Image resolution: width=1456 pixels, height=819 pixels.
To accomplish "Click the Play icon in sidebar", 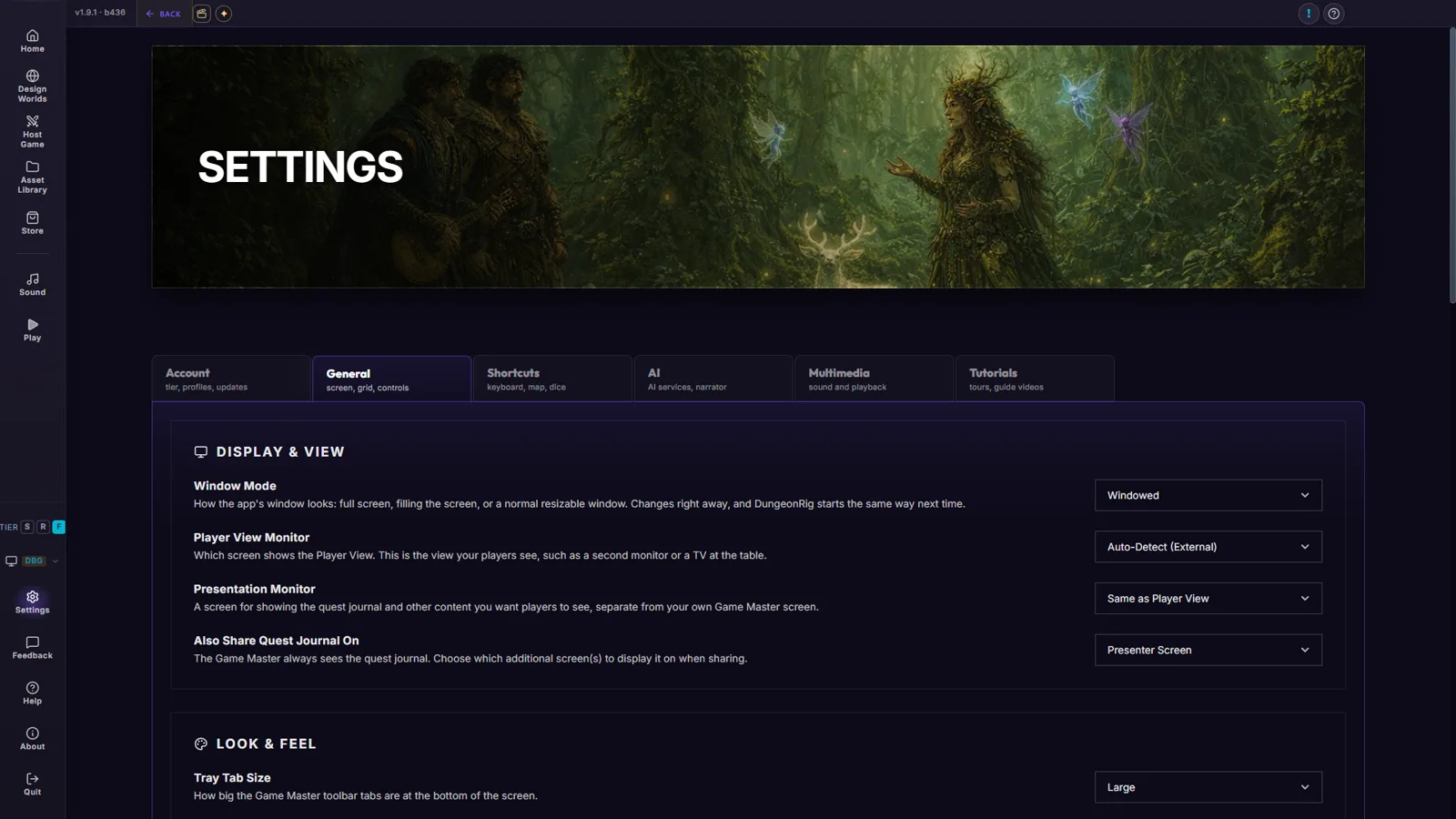I will click(32, 325).
